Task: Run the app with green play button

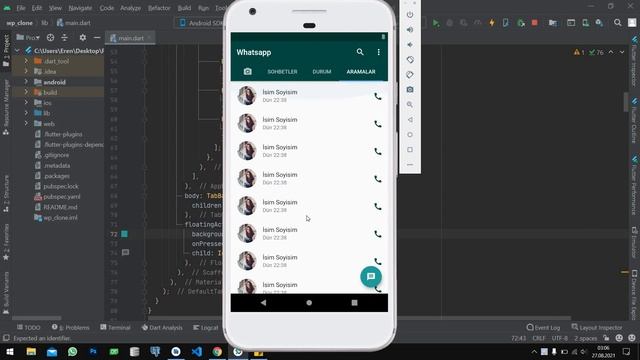Action: (x=436, y=23)
